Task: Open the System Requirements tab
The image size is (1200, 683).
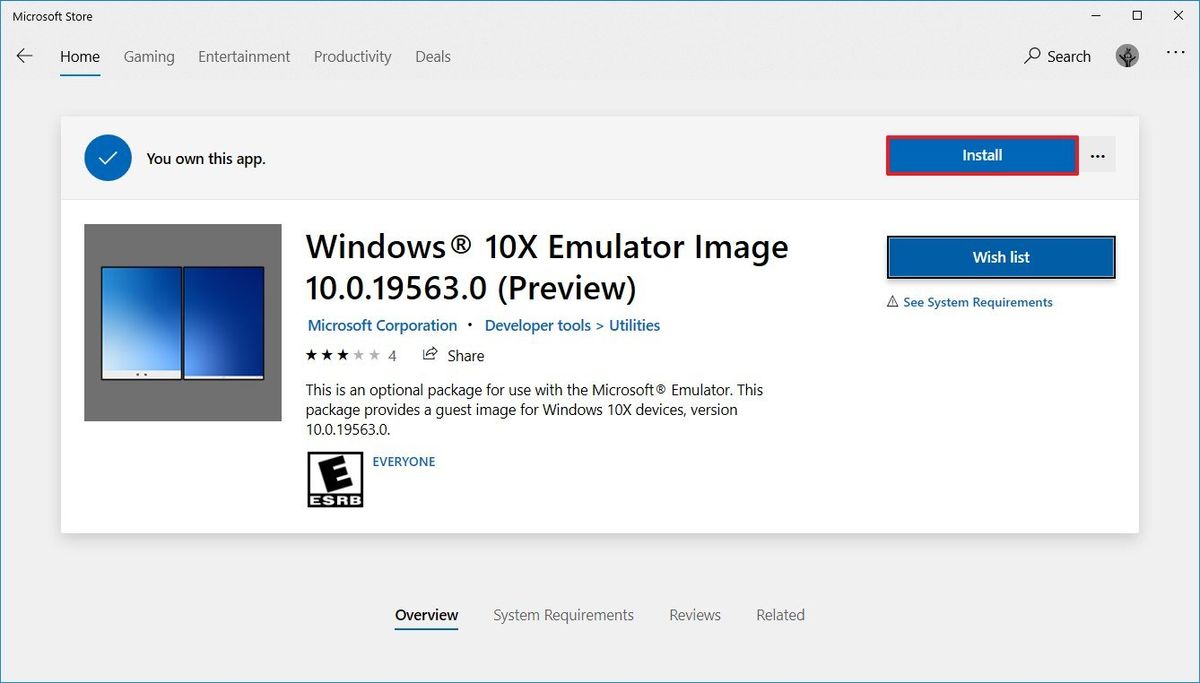Action: click(563, 614)
